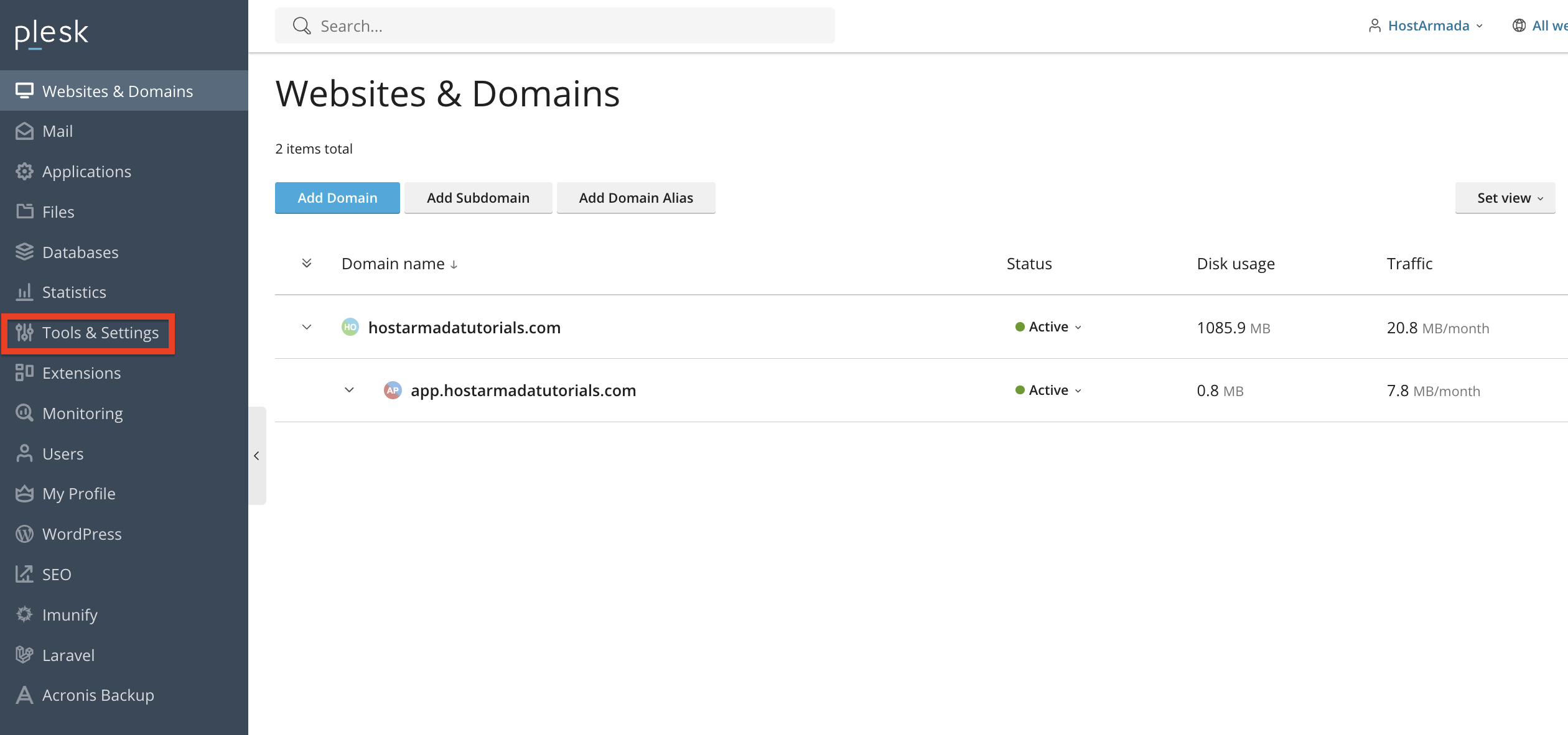The height and width of the screenshot is (735, 1568).
Task: Click the Users person icon
Action: pos(24,453)
